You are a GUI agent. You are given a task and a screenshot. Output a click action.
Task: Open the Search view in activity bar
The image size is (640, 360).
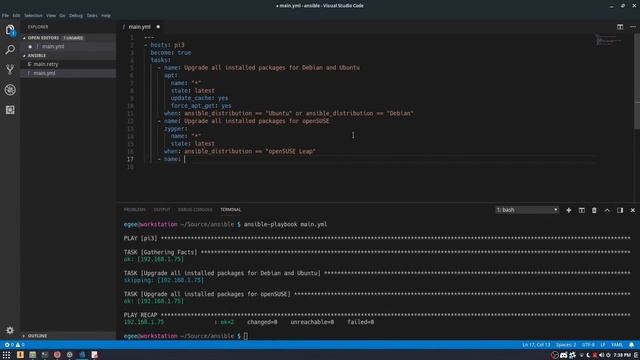tap(10, 50)
